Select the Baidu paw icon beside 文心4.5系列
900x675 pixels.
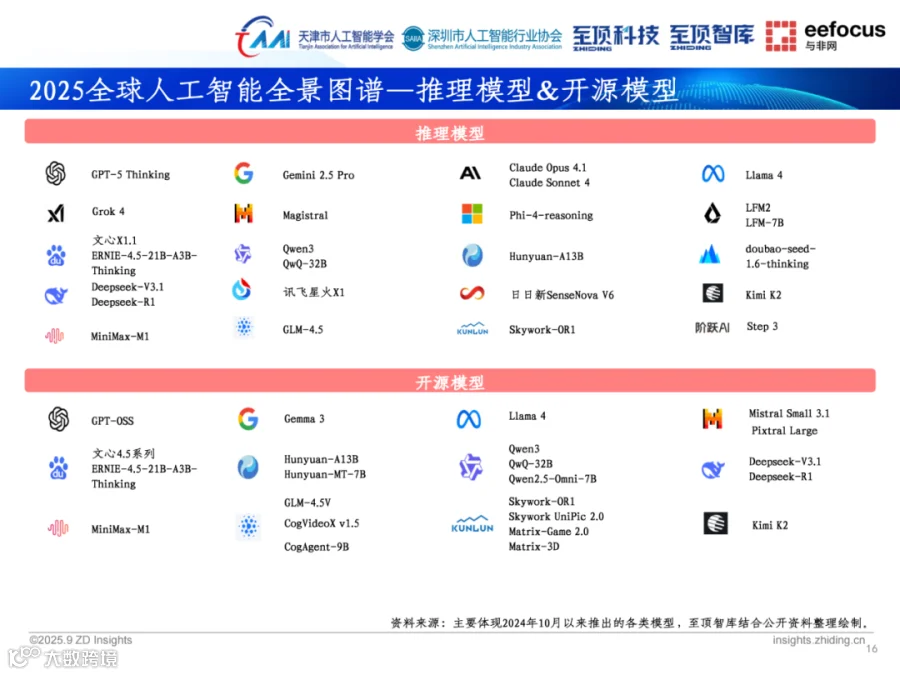[x=58, y=468]
